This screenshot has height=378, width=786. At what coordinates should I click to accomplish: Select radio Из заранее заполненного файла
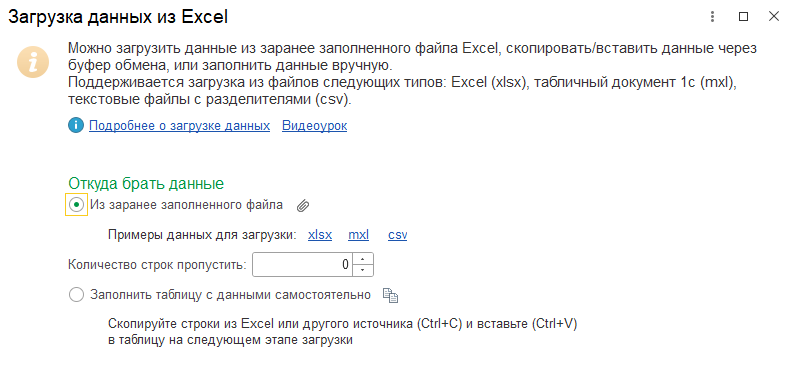click(77, 205)
